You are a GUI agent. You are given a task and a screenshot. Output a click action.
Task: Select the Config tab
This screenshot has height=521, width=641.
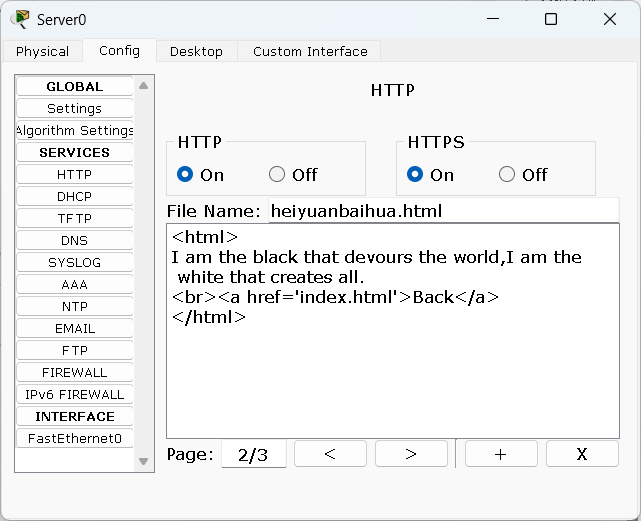pyautogui.click(x=119, y=51)
